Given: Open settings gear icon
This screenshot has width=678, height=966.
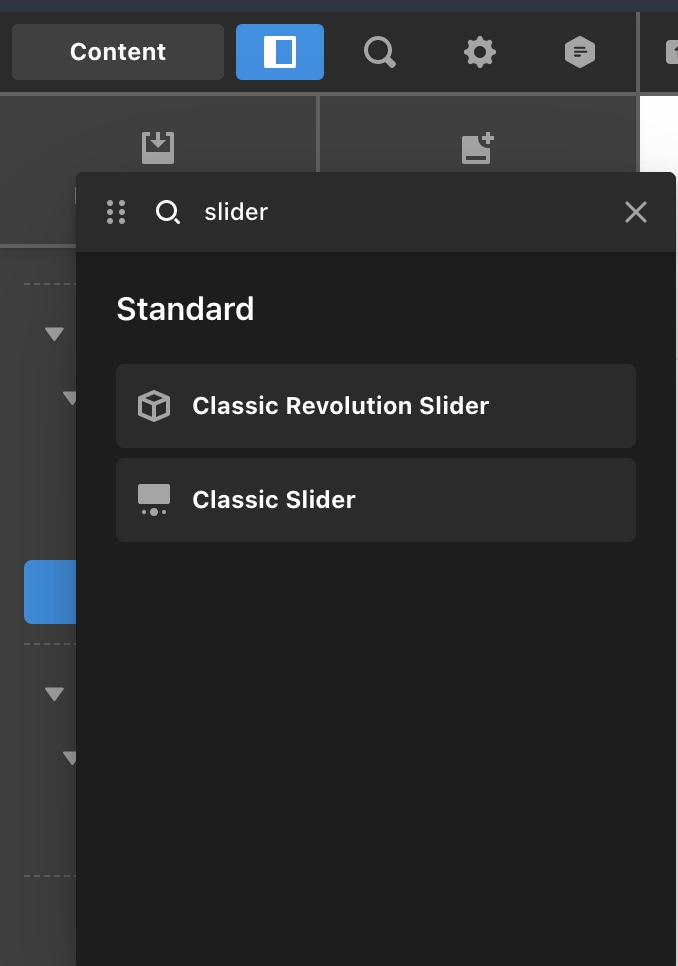Looking at the screenshot, I should click(480, 52).
